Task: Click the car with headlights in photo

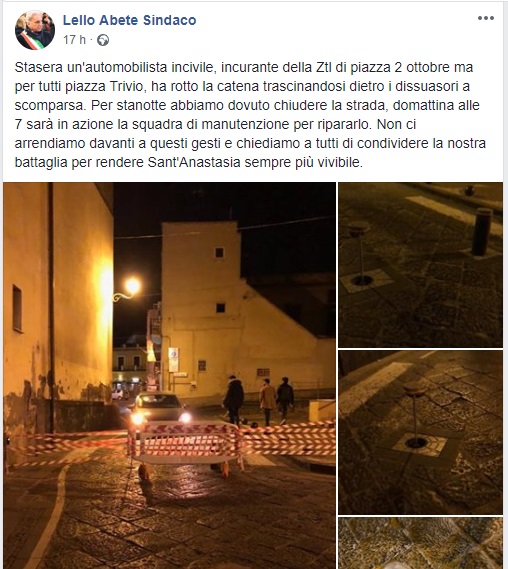Action: pyautogui.click(x=160, y=409)
